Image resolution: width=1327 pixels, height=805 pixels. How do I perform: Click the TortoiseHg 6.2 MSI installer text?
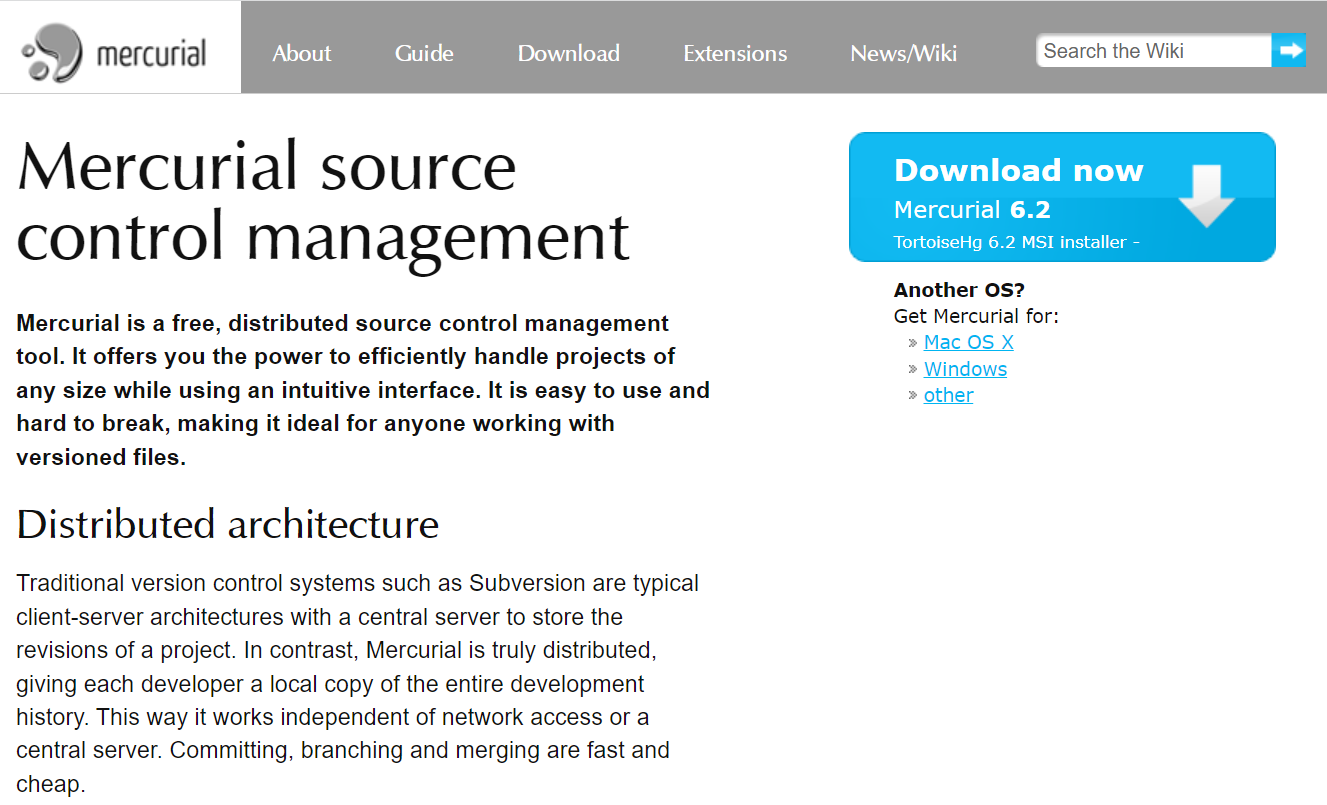1016,242
